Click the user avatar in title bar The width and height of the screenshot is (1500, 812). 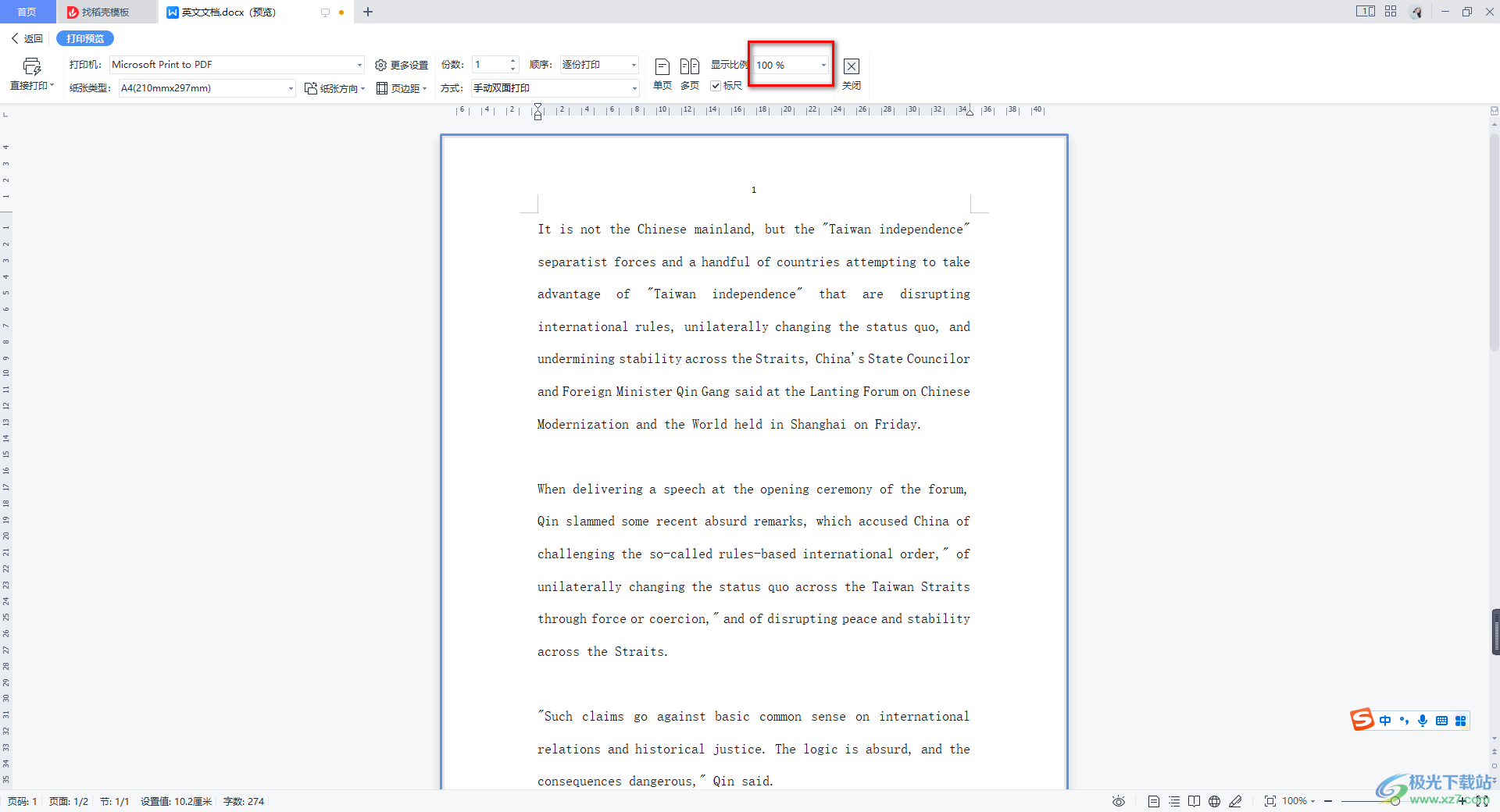[1416, 12]
